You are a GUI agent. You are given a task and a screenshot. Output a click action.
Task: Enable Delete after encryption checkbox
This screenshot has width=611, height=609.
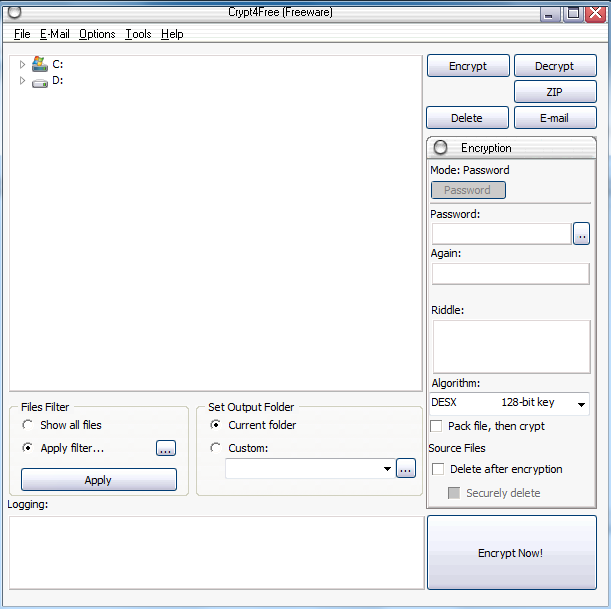[438, 469]
